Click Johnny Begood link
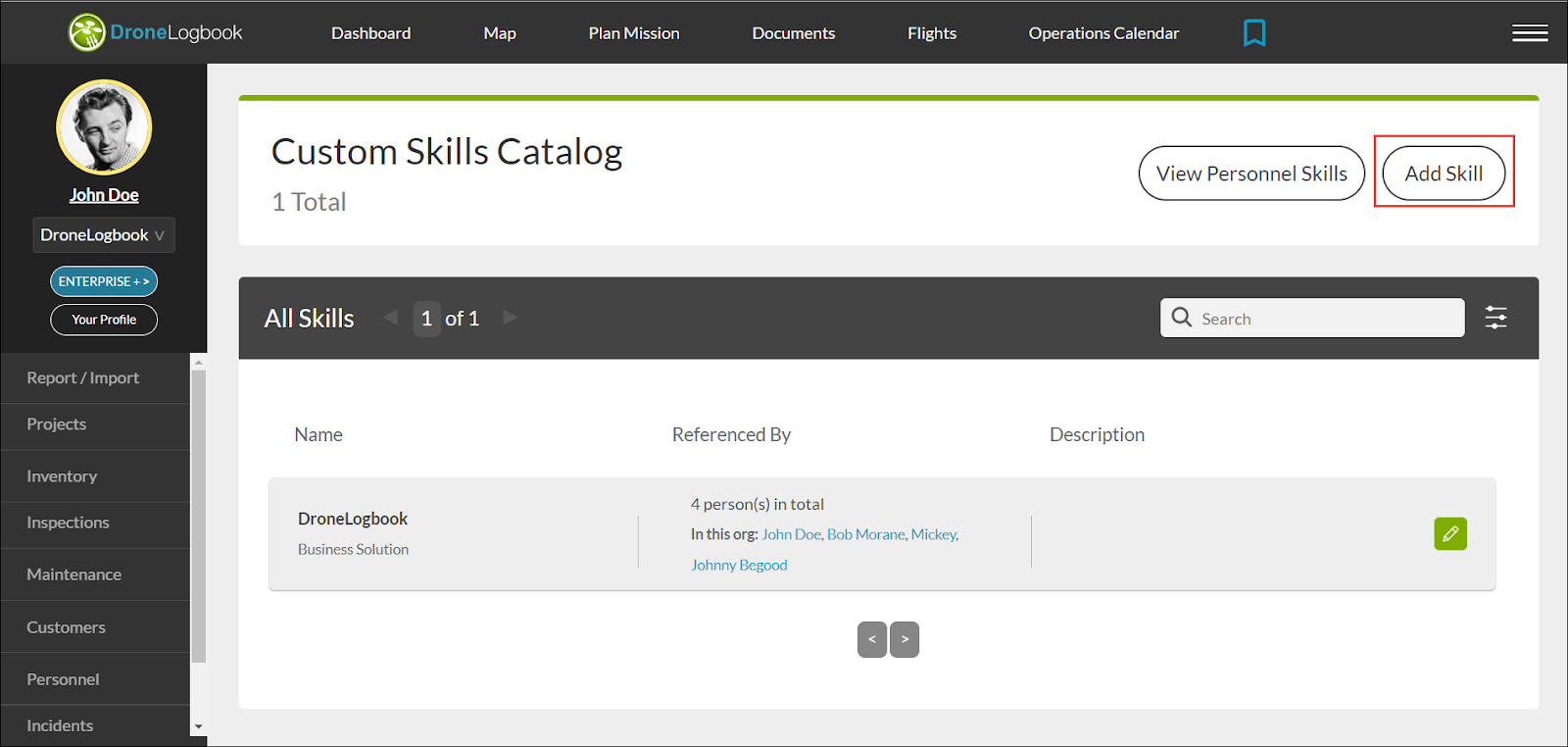1568x747 pixels. click(739, 565)
